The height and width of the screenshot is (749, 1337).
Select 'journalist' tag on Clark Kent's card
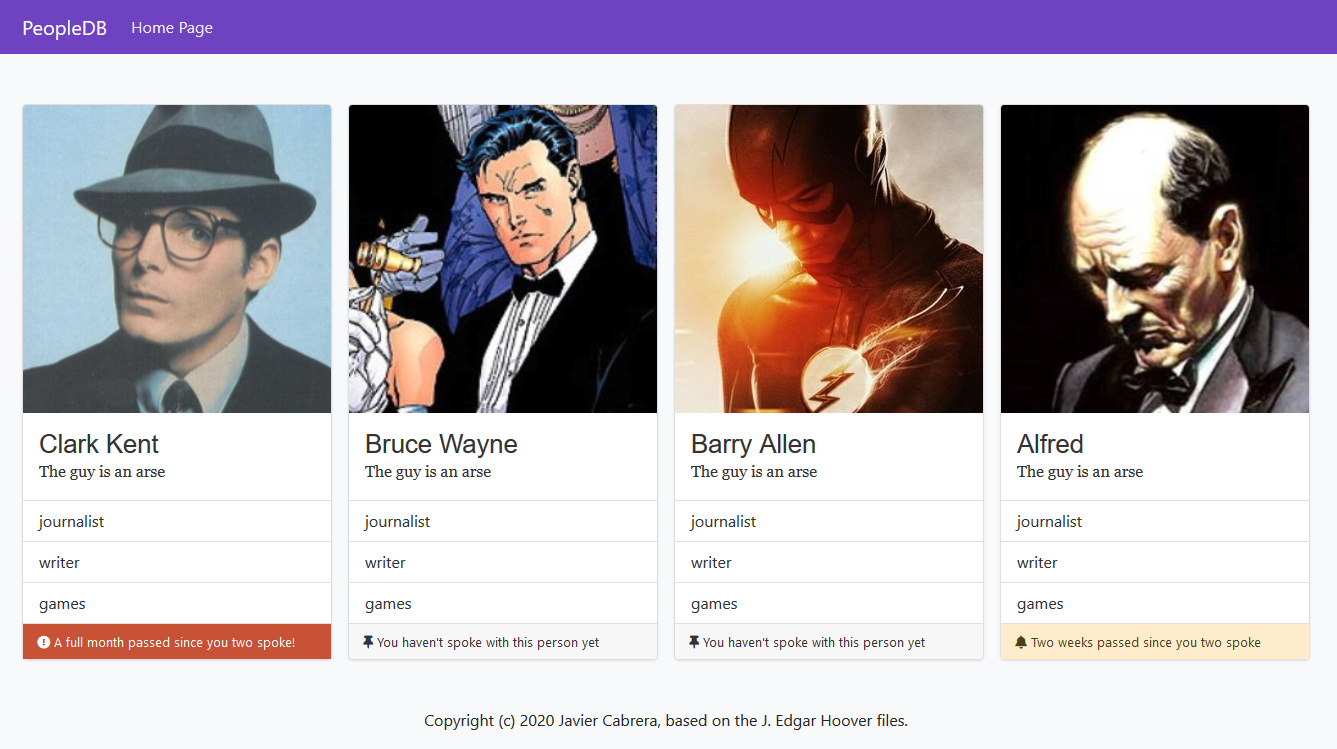[72, 521]
